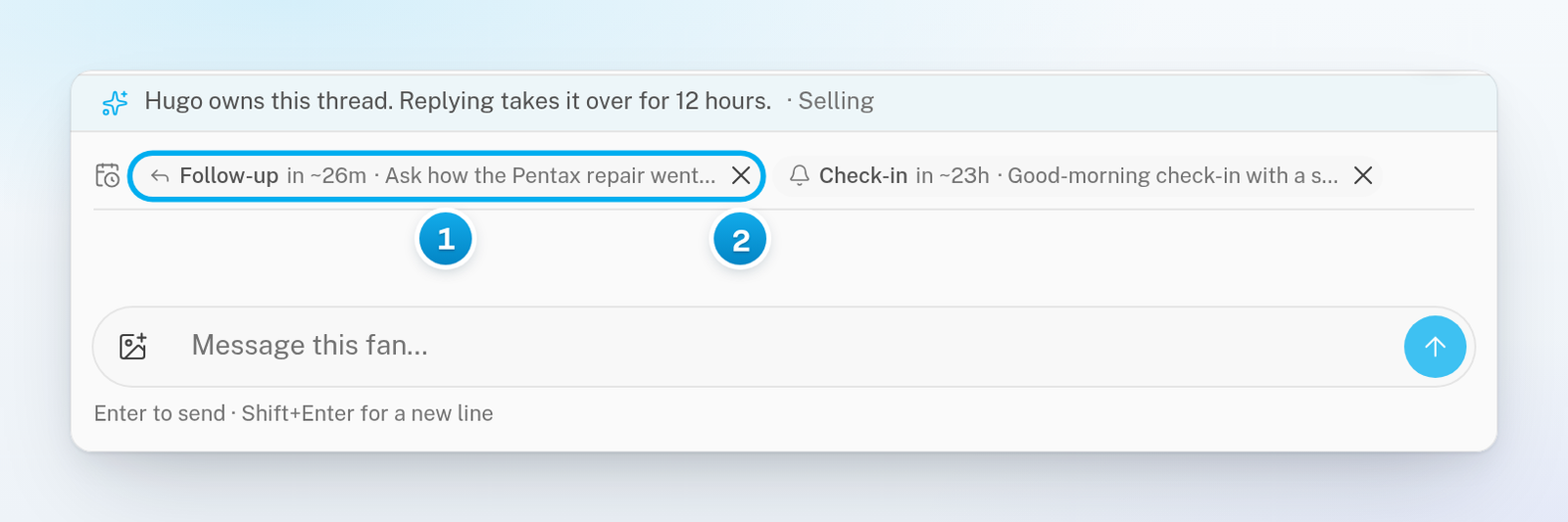
Task: Click the reply arrow on Follow-up chip
Action: point(160,176)
